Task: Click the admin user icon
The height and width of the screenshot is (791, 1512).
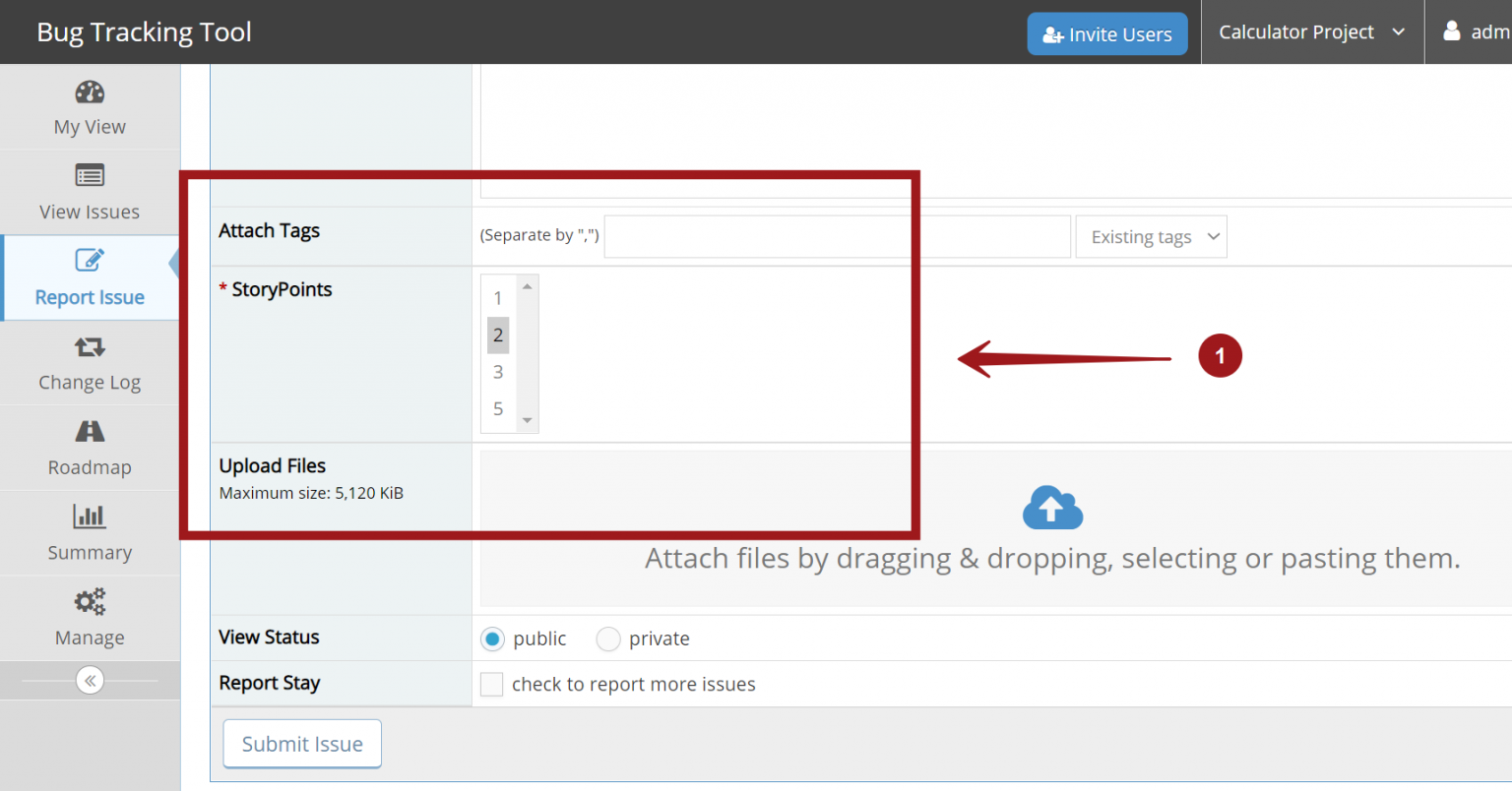Action: [x=1452, y=31]
